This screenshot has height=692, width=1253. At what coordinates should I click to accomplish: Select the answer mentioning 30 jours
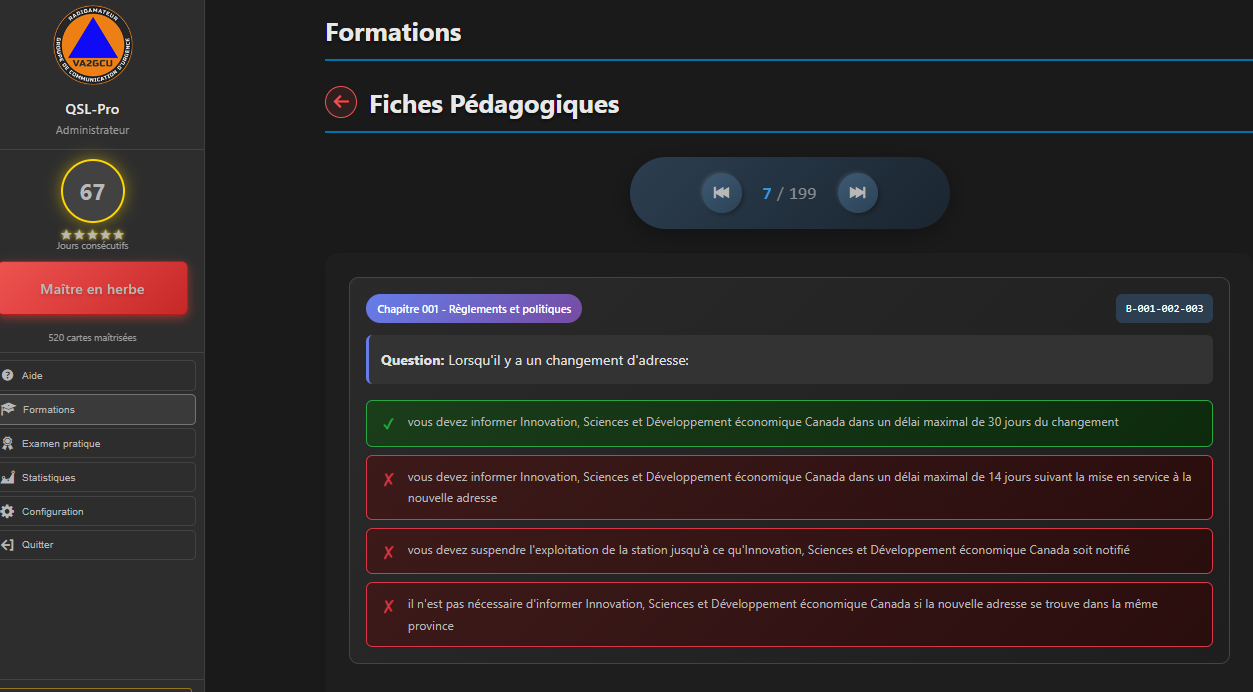tap(789, 423)
